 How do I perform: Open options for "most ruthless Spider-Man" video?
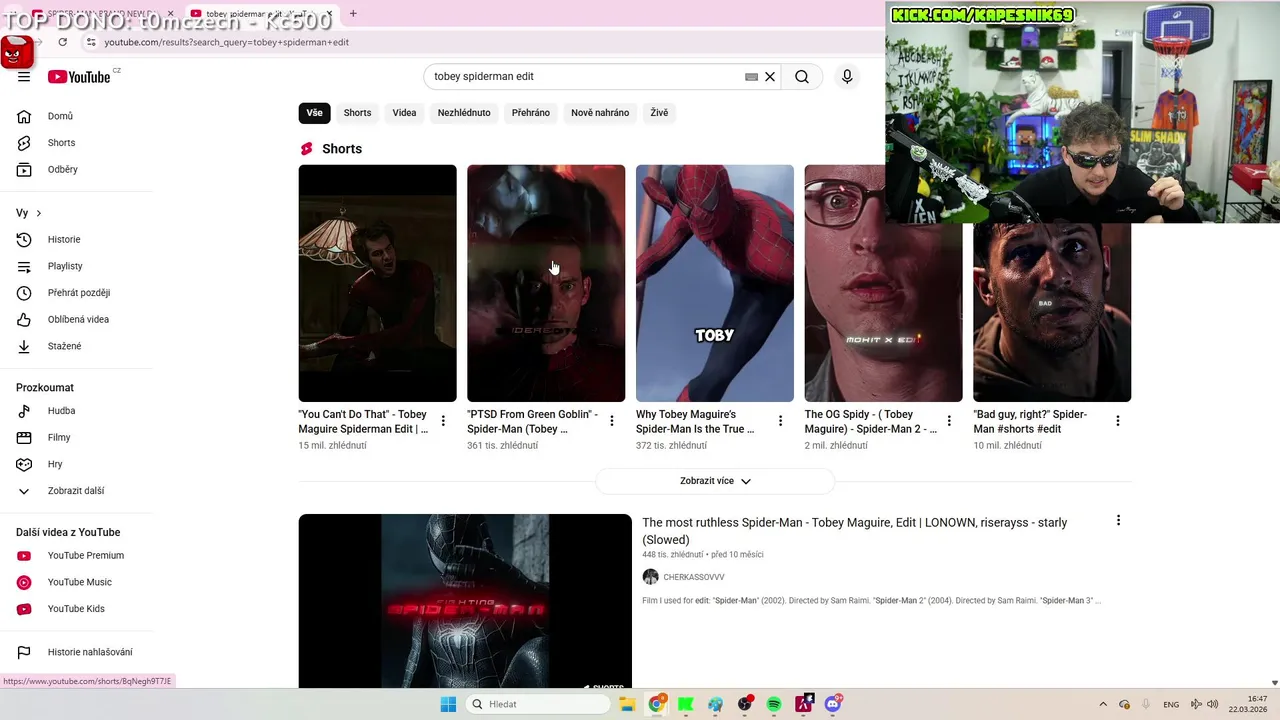click(1118, 520)
